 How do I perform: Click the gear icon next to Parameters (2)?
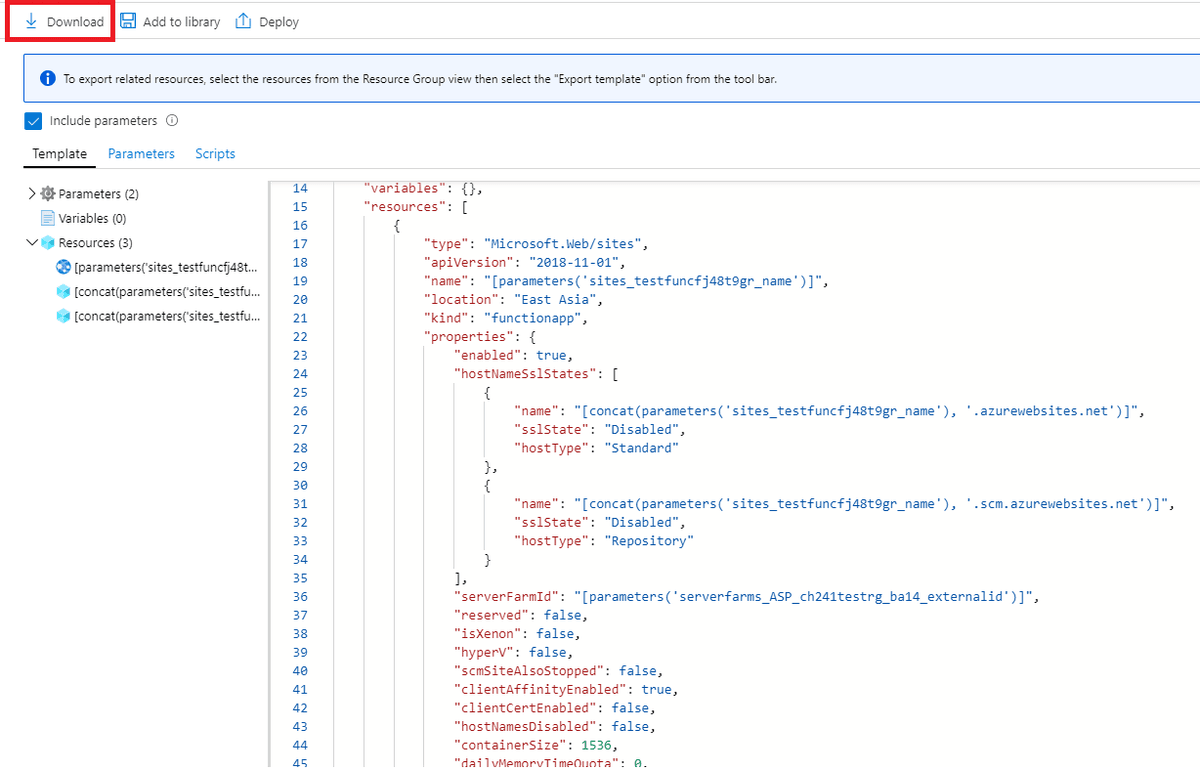(x=47, y=194)
